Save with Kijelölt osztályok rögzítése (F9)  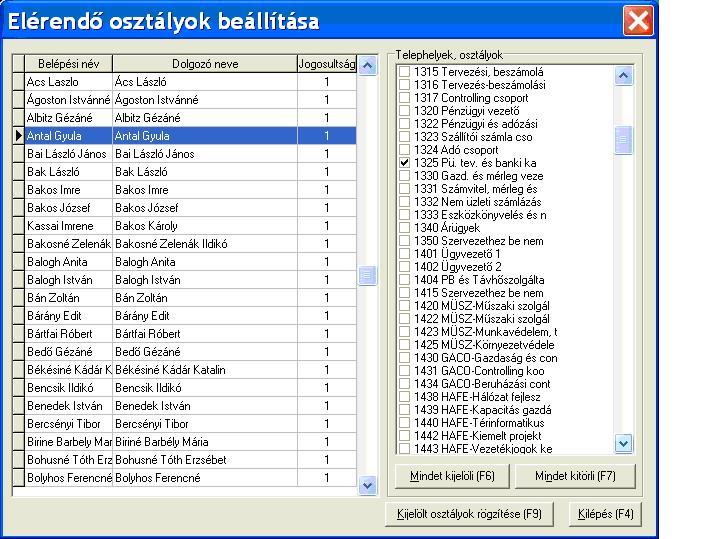(x=469, y=514)
